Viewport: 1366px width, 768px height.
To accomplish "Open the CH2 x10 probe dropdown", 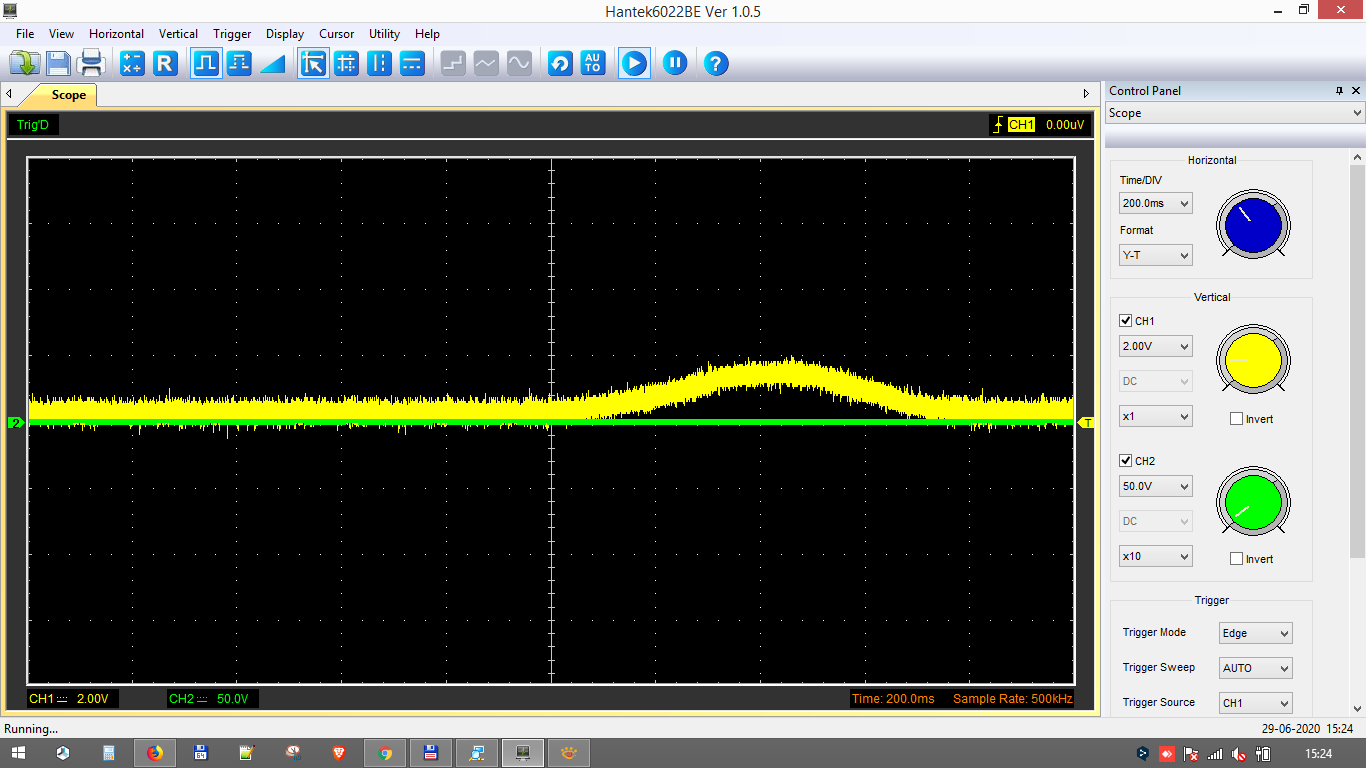I will [x=1156, y=556].
